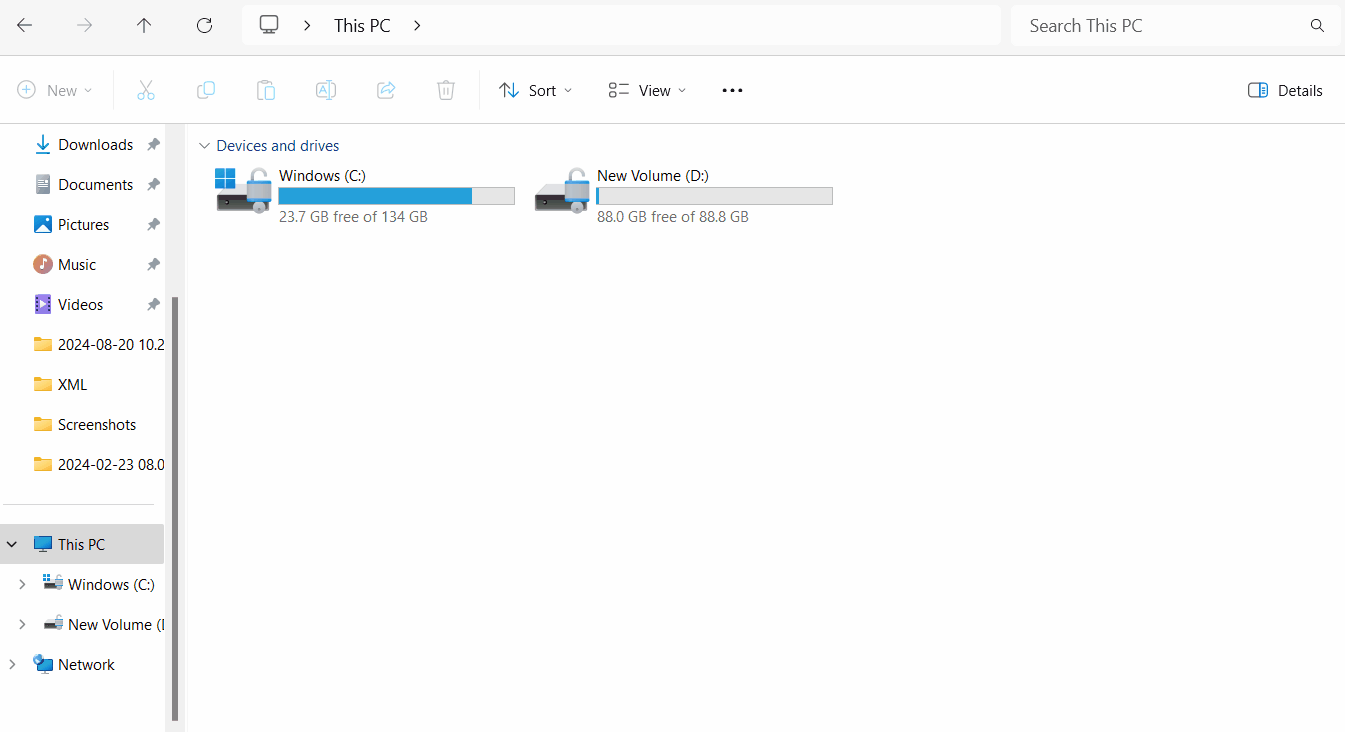Viewport: 1345px width, 732px height.
Task: Collapse the Devices and drives group
Action: point(205,146)
